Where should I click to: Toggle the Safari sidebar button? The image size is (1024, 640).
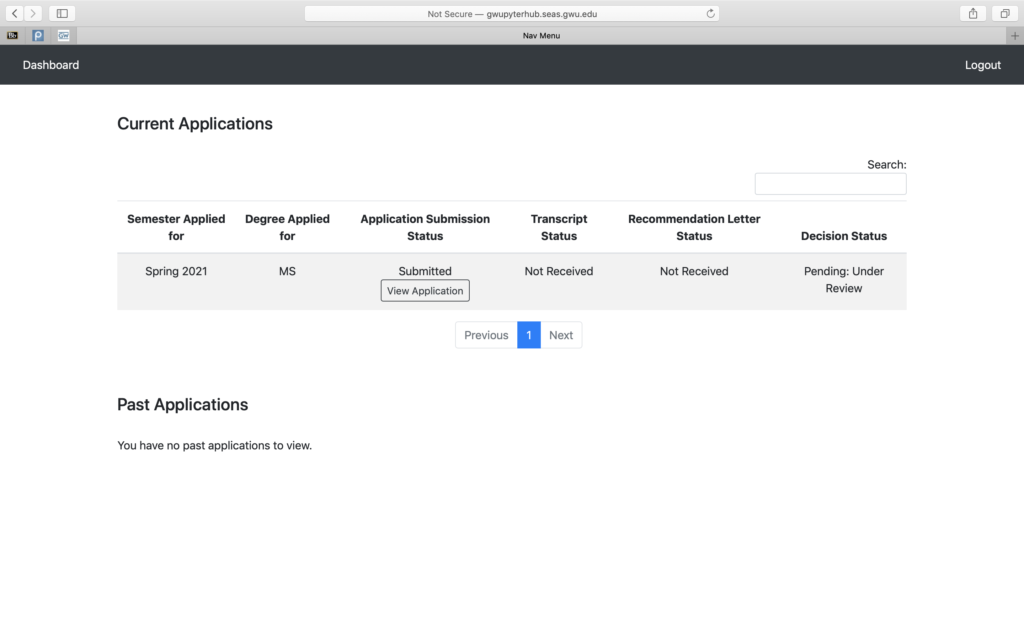pos(62,13)
